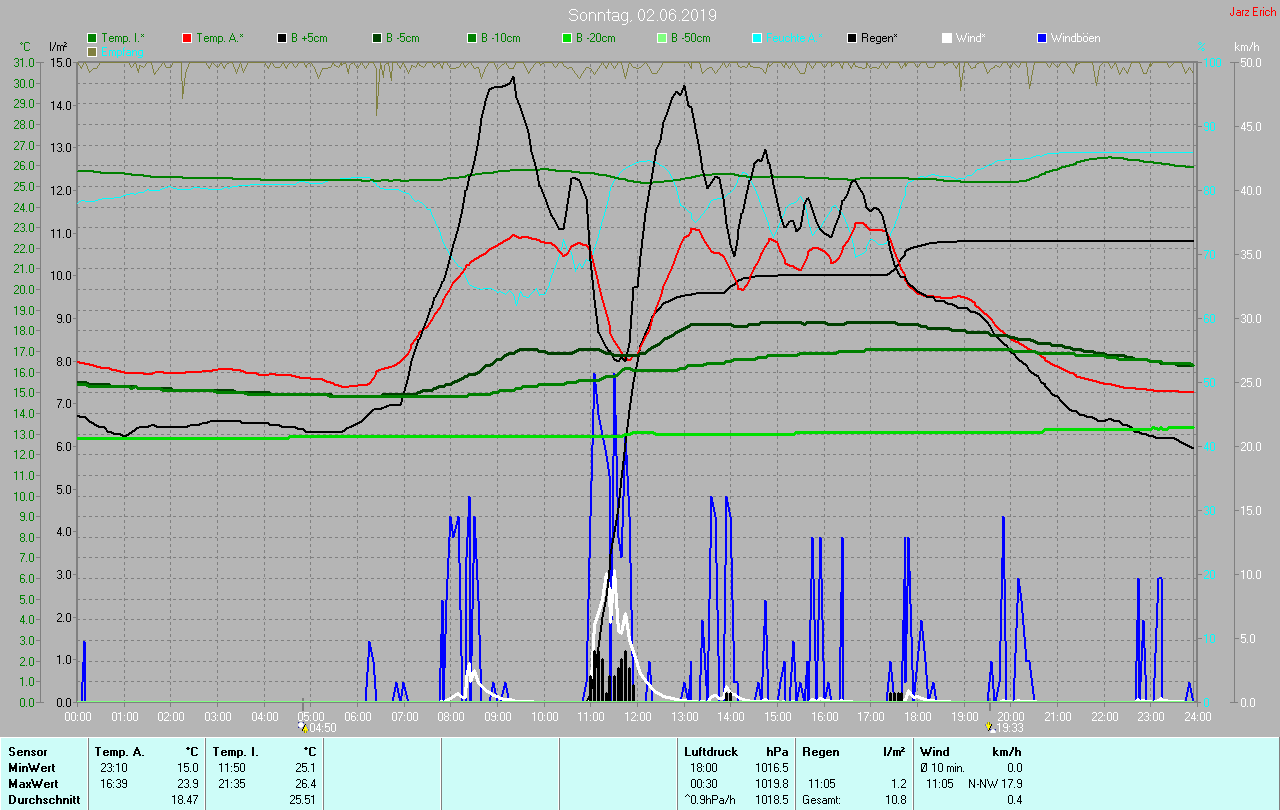Click the Regen column header in table
The width and height of the screenshot is (1280, 810).
(820, 751)
